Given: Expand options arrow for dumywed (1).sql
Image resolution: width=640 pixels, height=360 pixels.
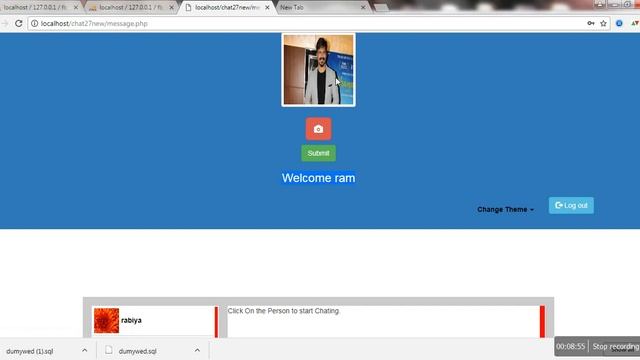Looking at the screenshot, I should tap(84, 351).
